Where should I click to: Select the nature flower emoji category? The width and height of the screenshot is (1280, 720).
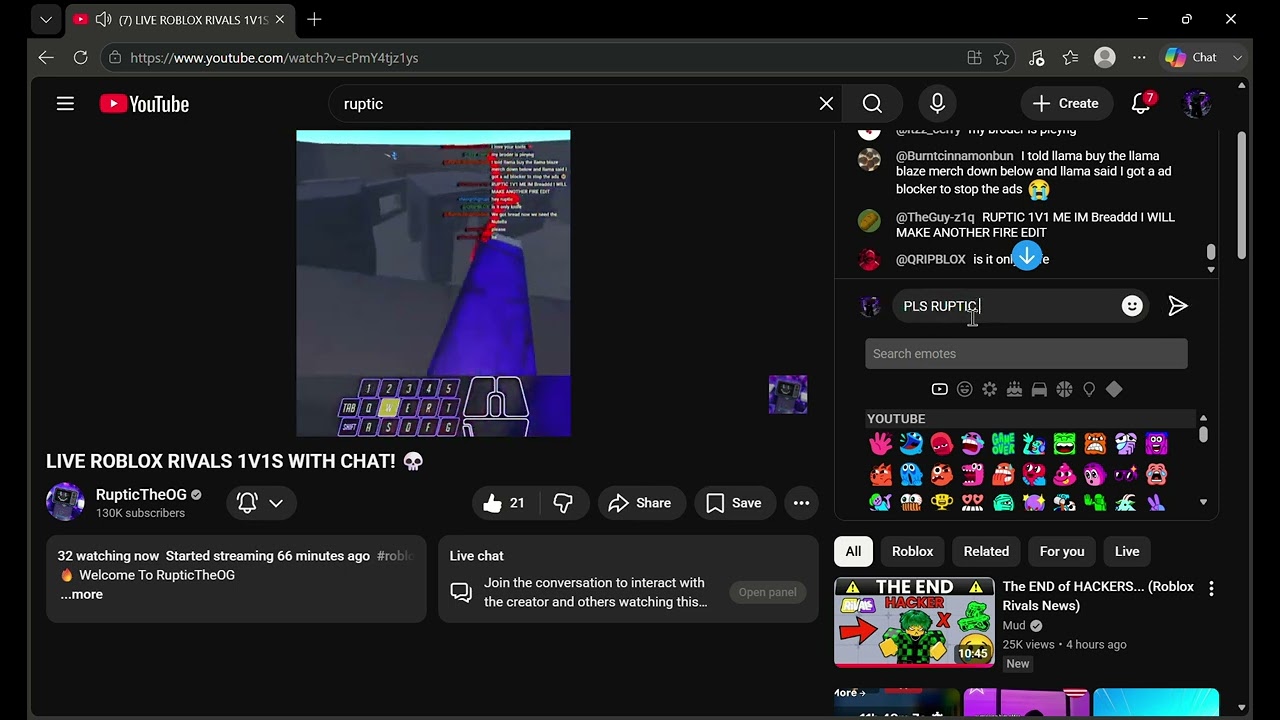pyautogui.click(x=989, y=389)
